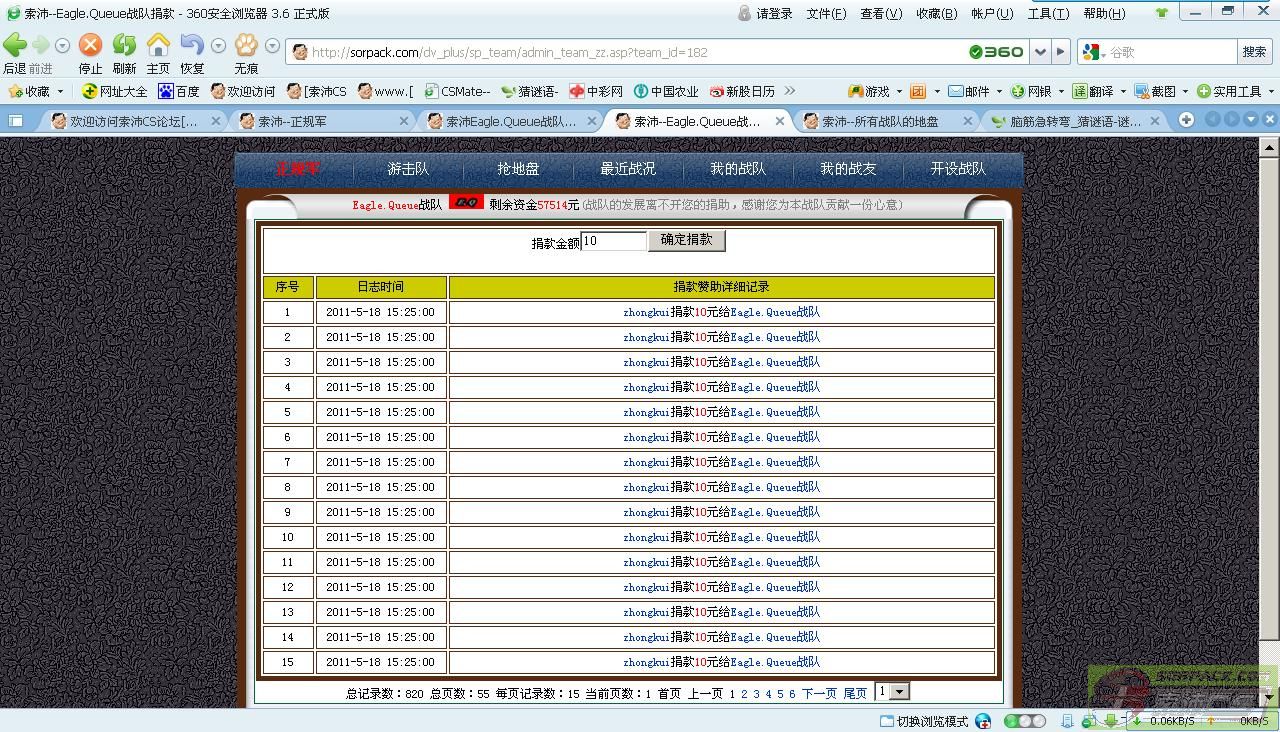This screenshot has width=1280, height=732.
Task: Click the confirm donation (确定捐款) button
Action: (x=686, y=240)
